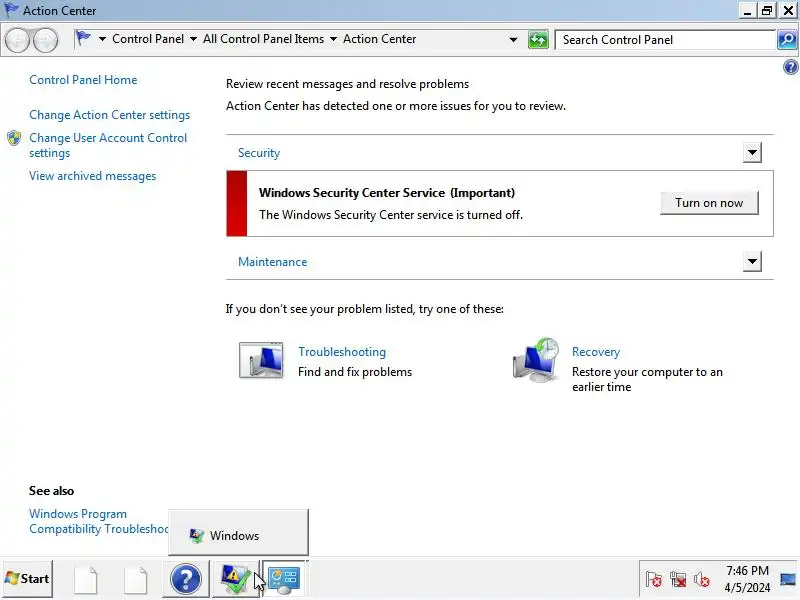This screenshot has height=600, width=800.
Task: Click the Maintenance section heading
Action: (272, 262)
